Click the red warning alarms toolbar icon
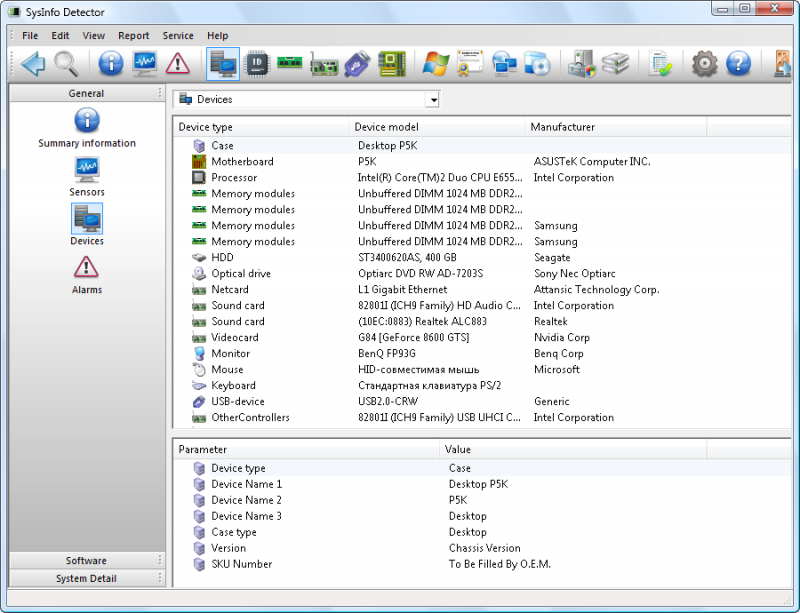The image size is (800, 613). [178, 65]
